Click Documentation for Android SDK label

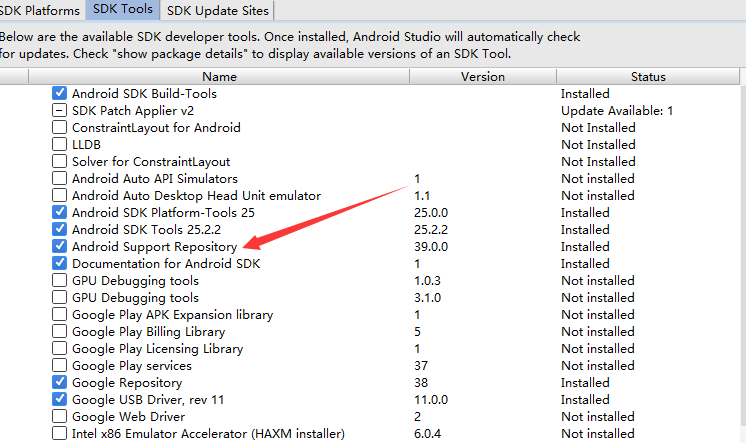166,264
